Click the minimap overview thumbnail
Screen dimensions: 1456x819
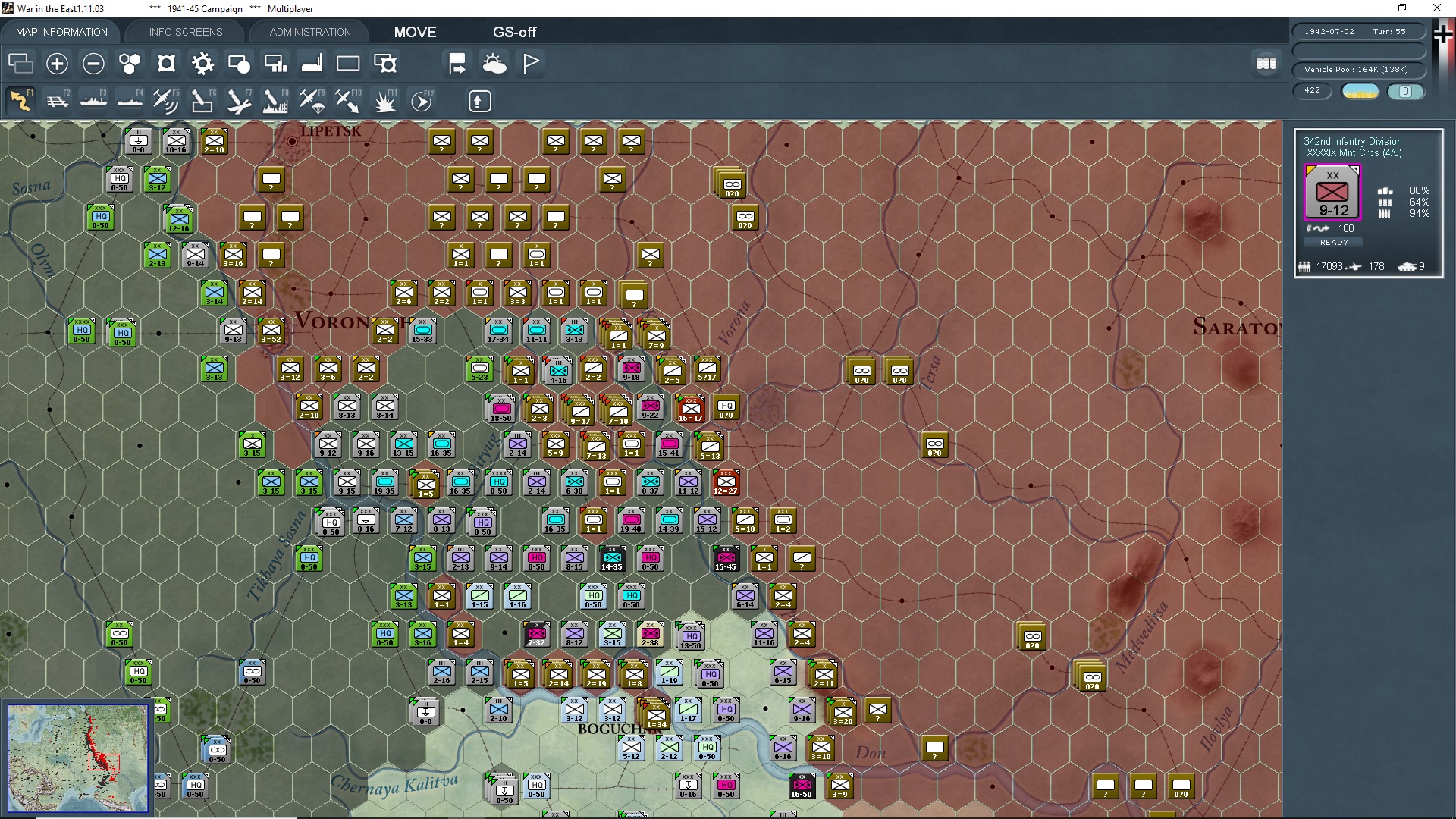(x=77, y=758)
